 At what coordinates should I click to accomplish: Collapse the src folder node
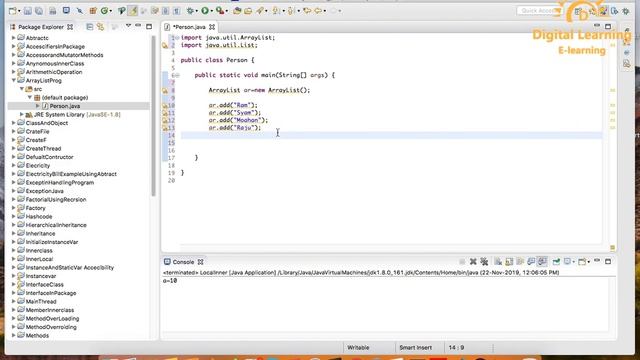point(22,89)
